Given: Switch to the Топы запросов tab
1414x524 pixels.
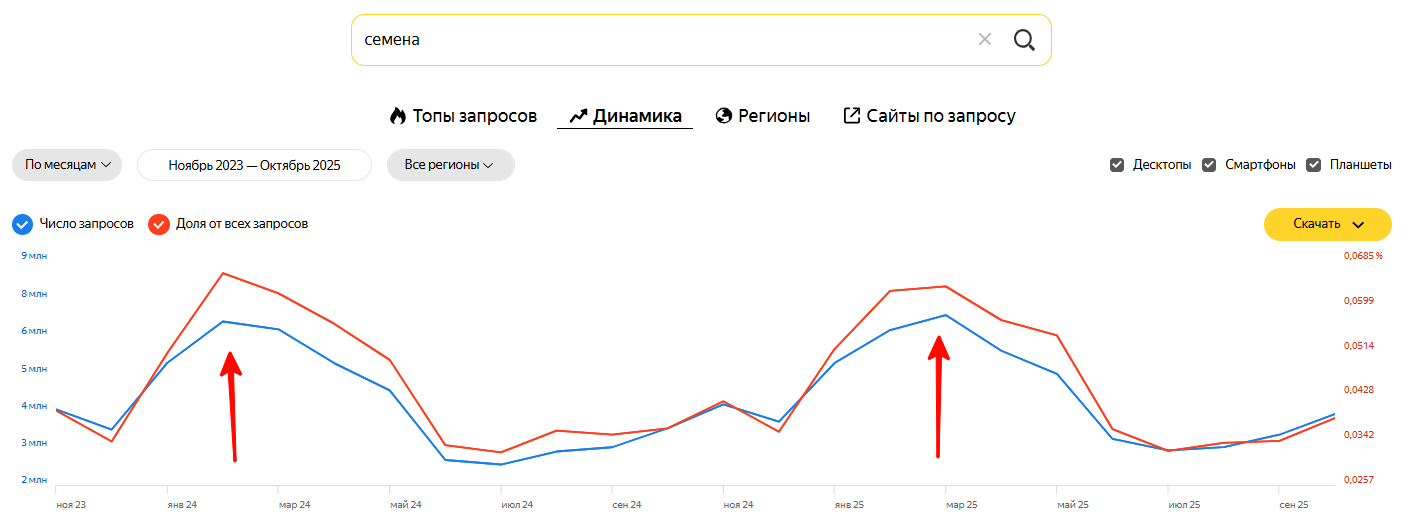Looking at the screenshot, I should tap(475, 116).
